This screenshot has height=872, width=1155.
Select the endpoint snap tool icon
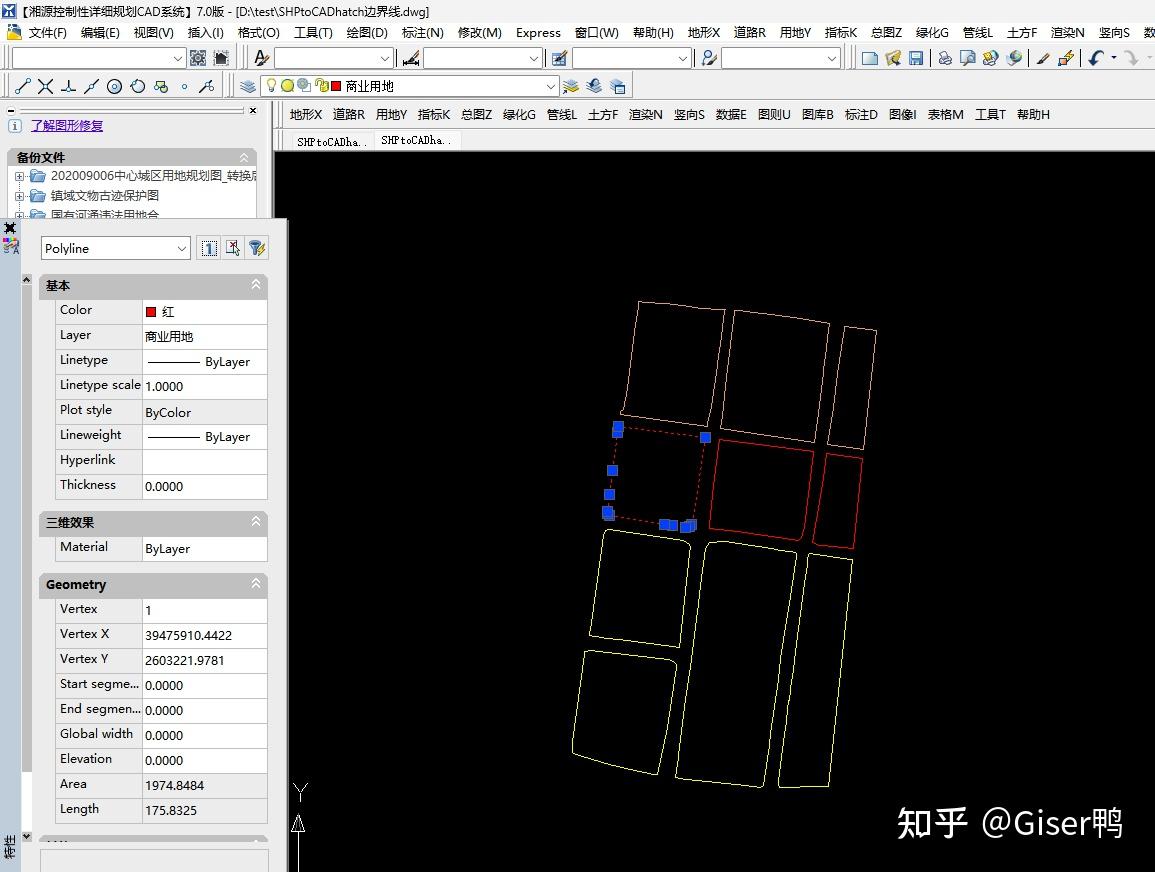pos(23,87)
